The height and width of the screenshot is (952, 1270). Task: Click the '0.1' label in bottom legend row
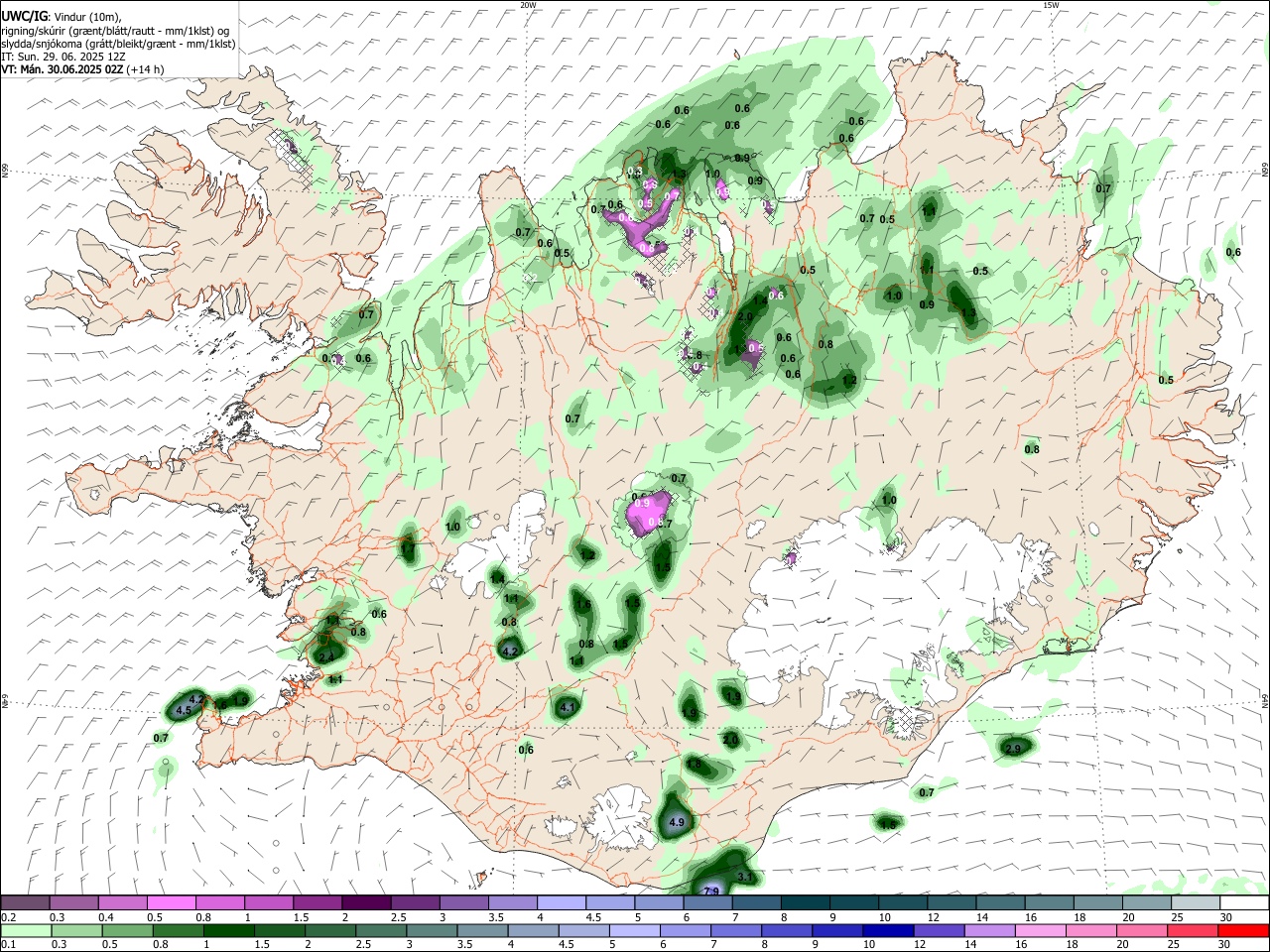[8, 945]
